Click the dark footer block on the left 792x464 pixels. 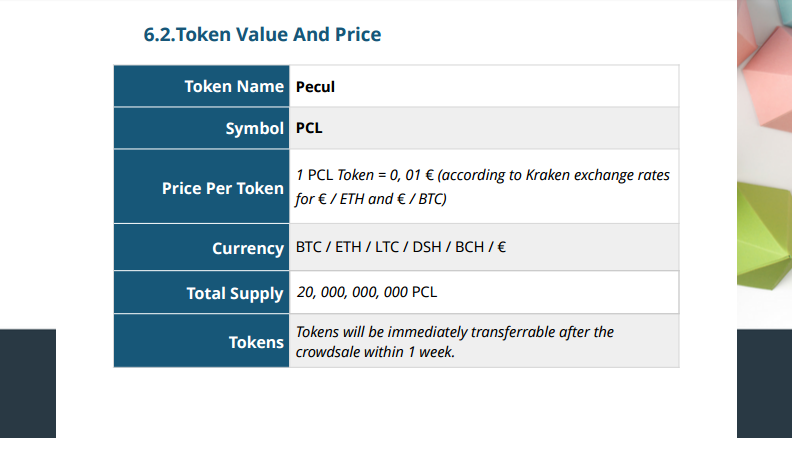[x=28, y=383]
